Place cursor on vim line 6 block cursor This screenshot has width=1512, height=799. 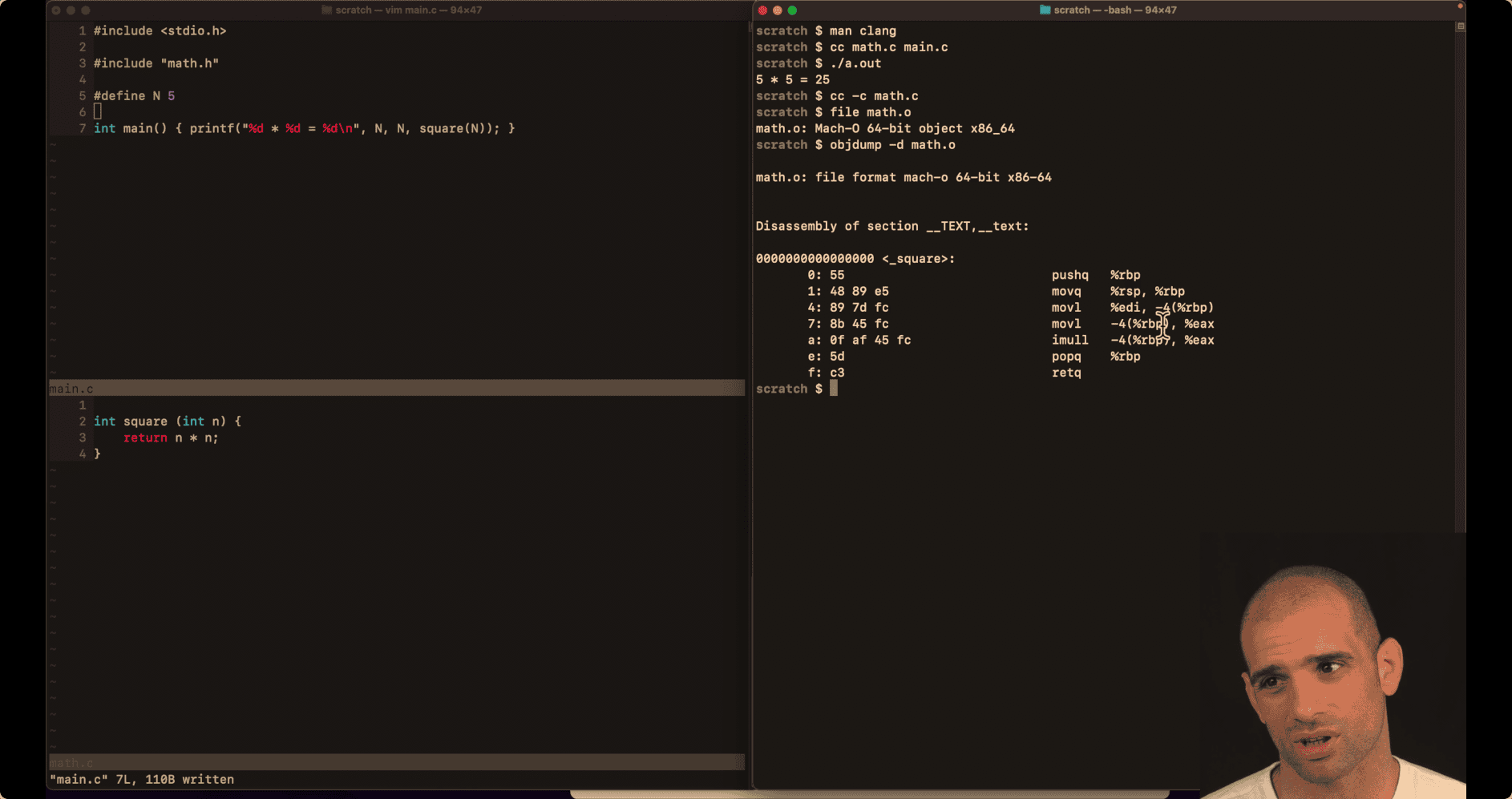coord(98,112)
